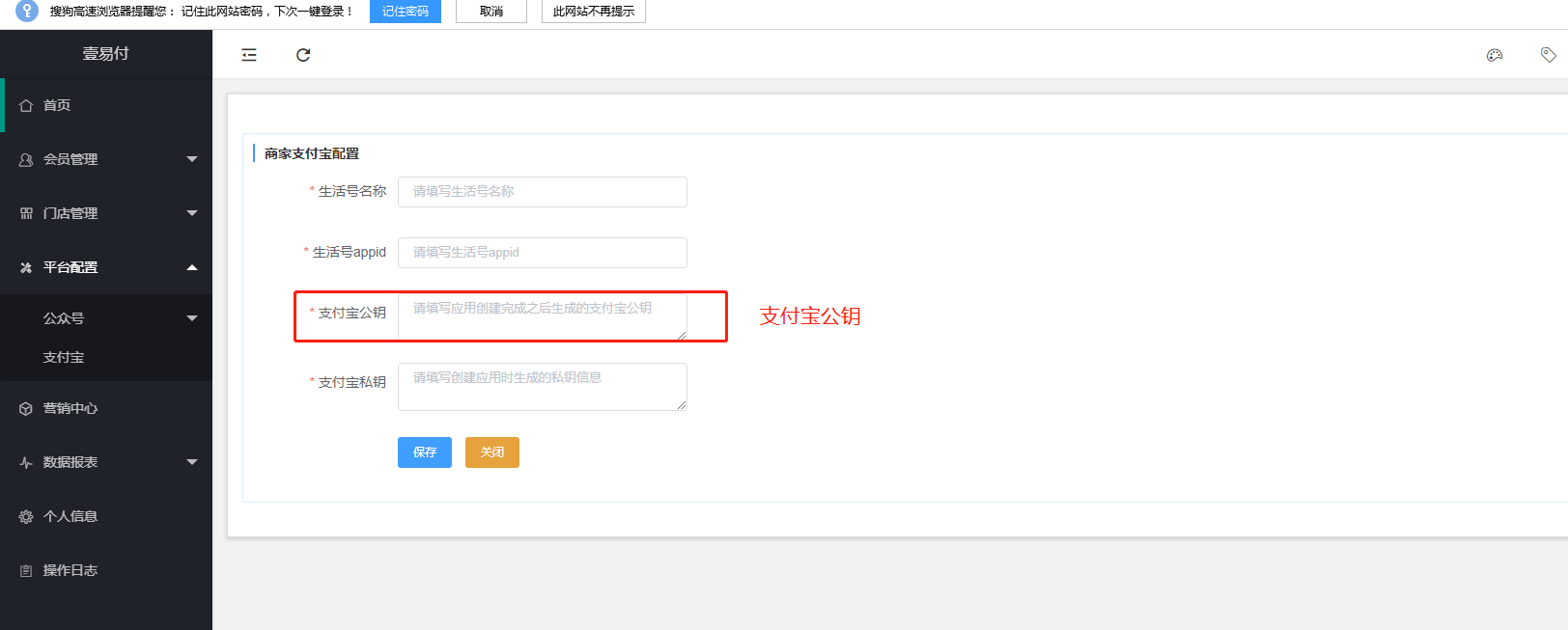Toggle the sidebar collapse icon
Image resolution: width=1568 pixels, height=630 pixels.
[249, 55]
